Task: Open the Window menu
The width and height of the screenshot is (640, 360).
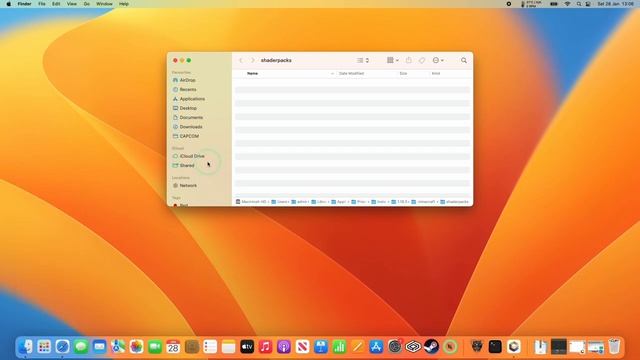Action: 104,4
